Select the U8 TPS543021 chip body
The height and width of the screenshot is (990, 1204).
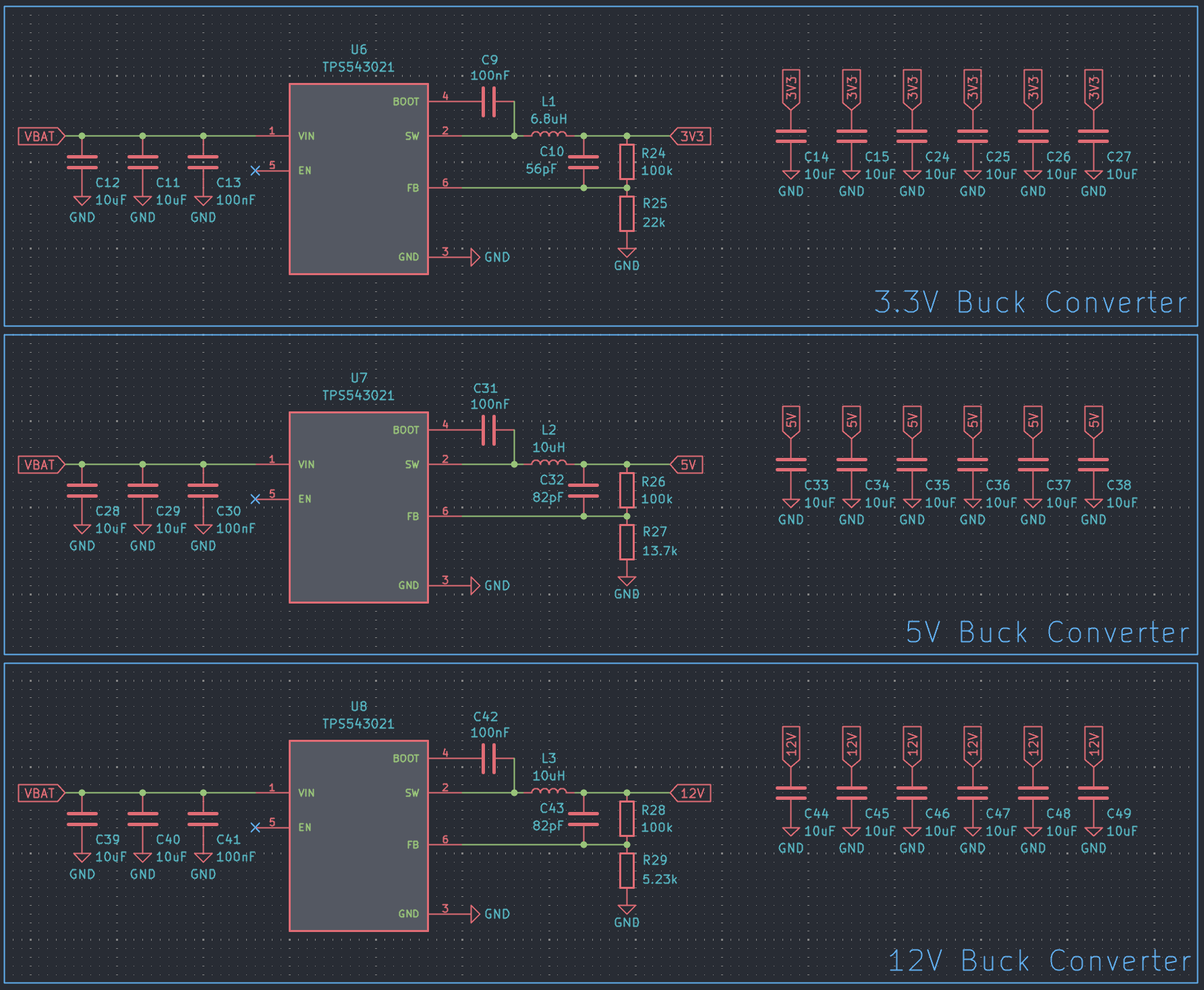(x=358, y=836)
